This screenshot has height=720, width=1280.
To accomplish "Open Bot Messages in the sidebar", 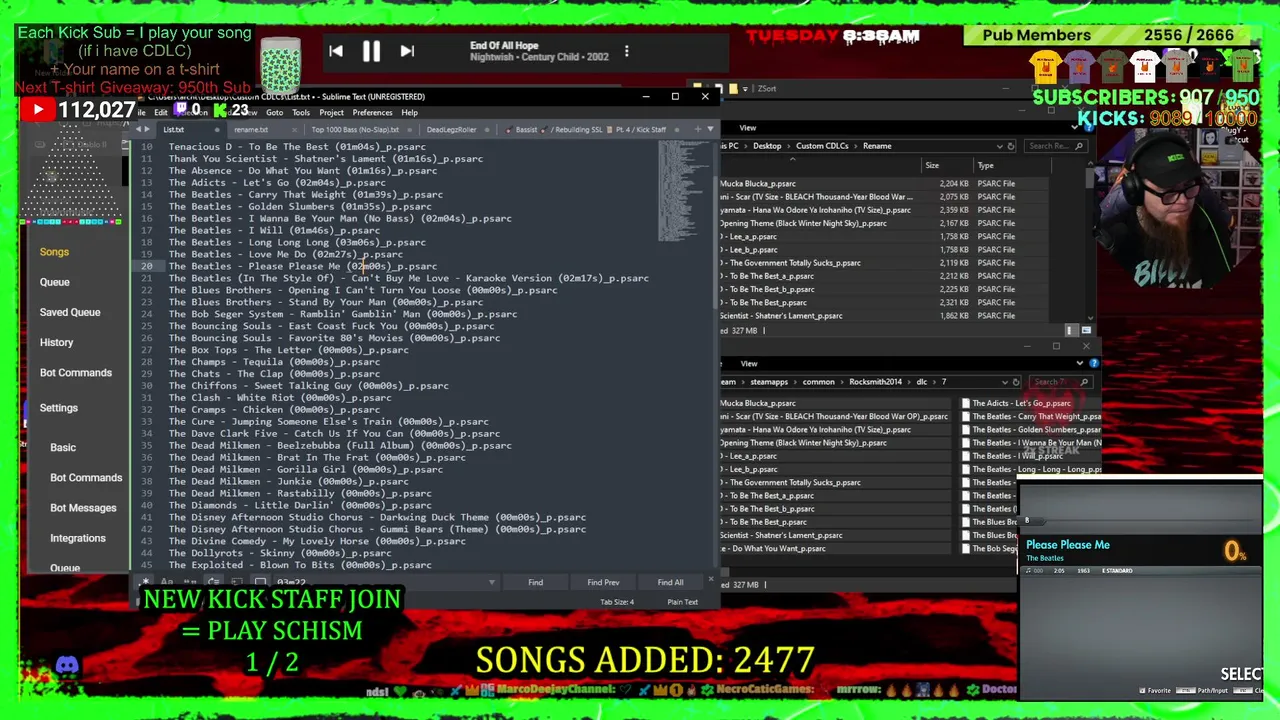I will [83, 508].
